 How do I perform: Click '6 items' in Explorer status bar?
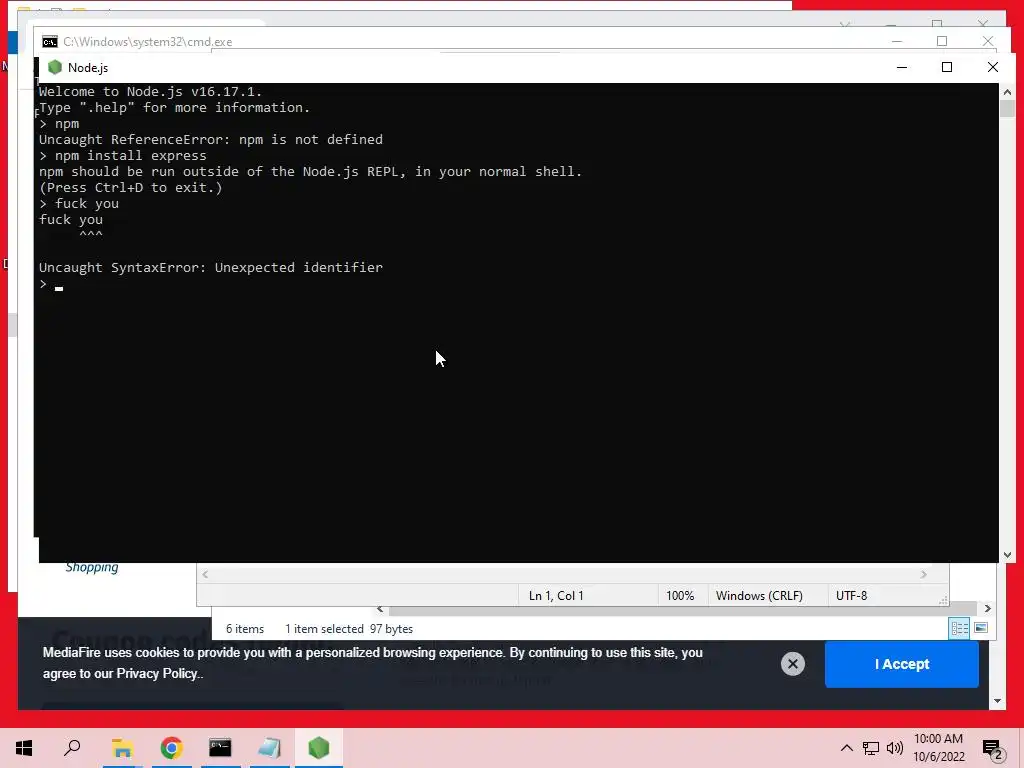coord(245,629)
